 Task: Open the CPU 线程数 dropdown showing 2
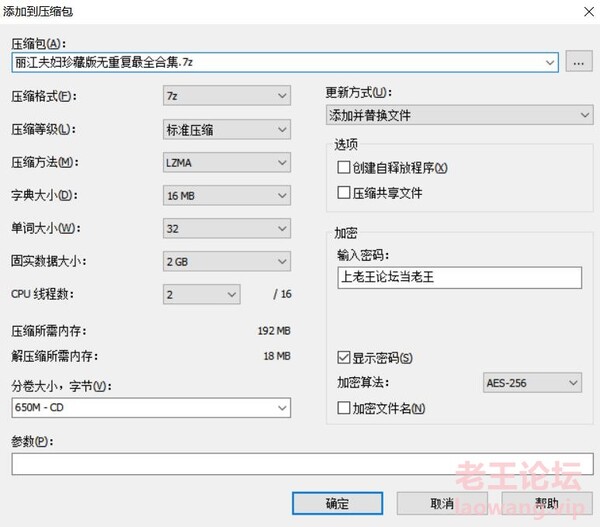[x=202, y=294]
